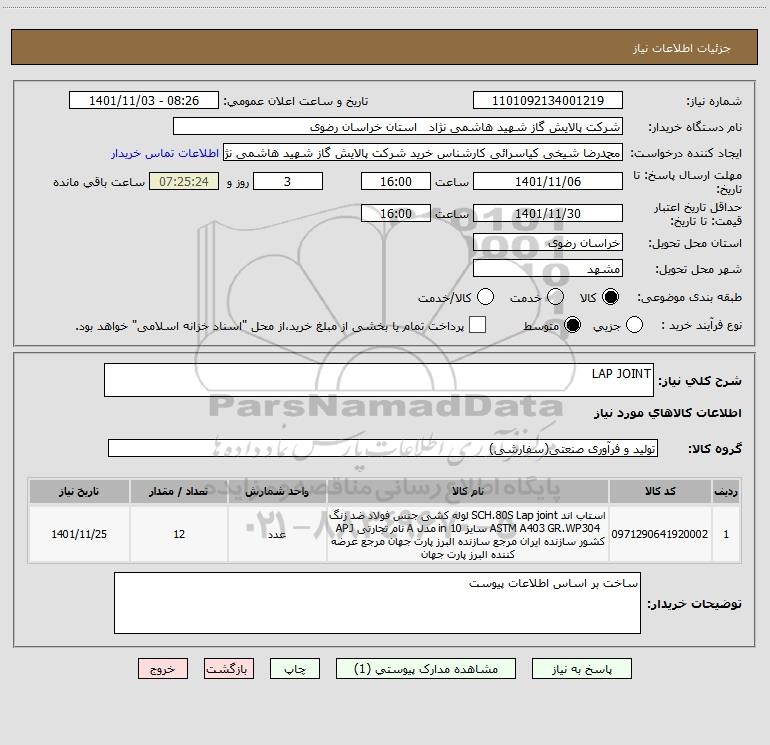
Task: Click the need date cell 1401/11/25
Action: 79,534
